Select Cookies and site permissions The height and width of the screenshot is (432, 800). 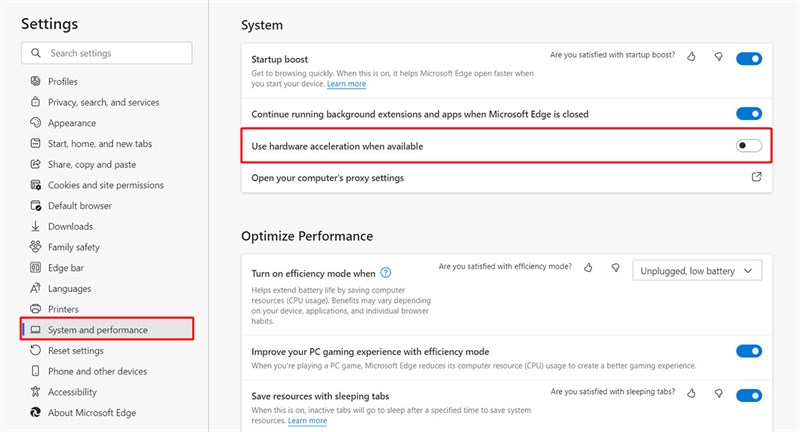pyautogui.click(x=107, y=185)
